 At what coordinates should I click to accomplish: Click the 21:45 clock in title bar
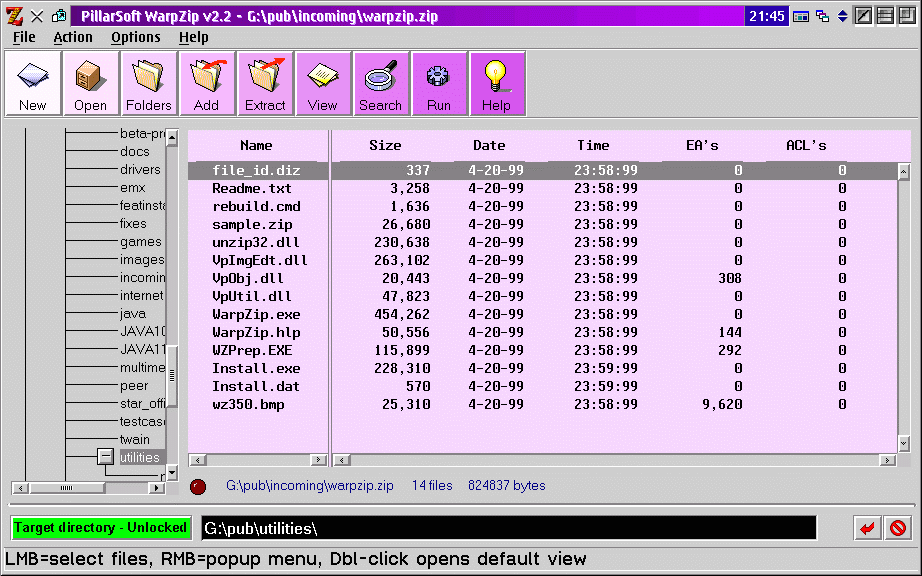click(767, 16)
